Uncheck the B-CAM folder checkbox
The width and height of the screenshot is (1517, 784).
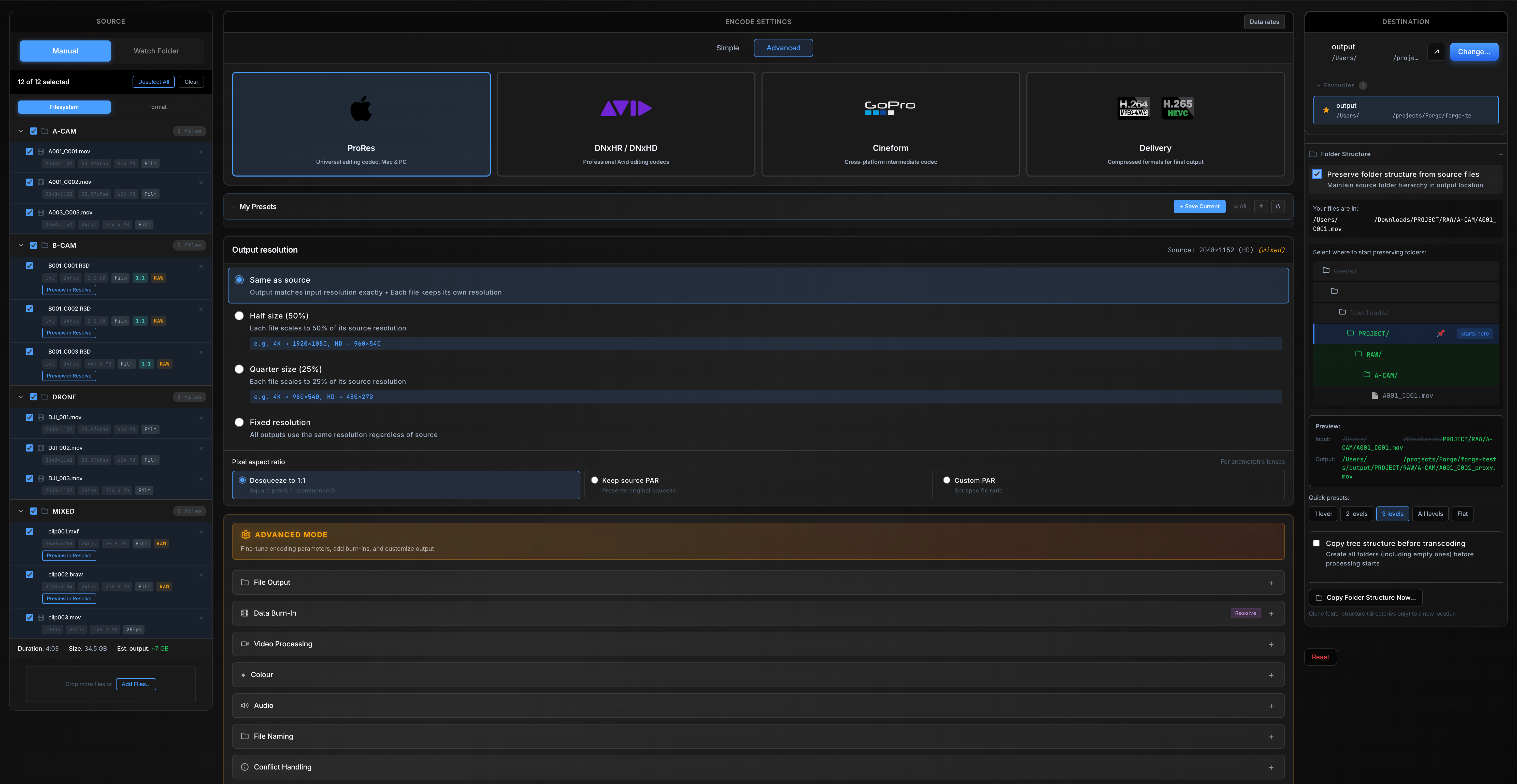pyautogui.click(x=34, y=245)
